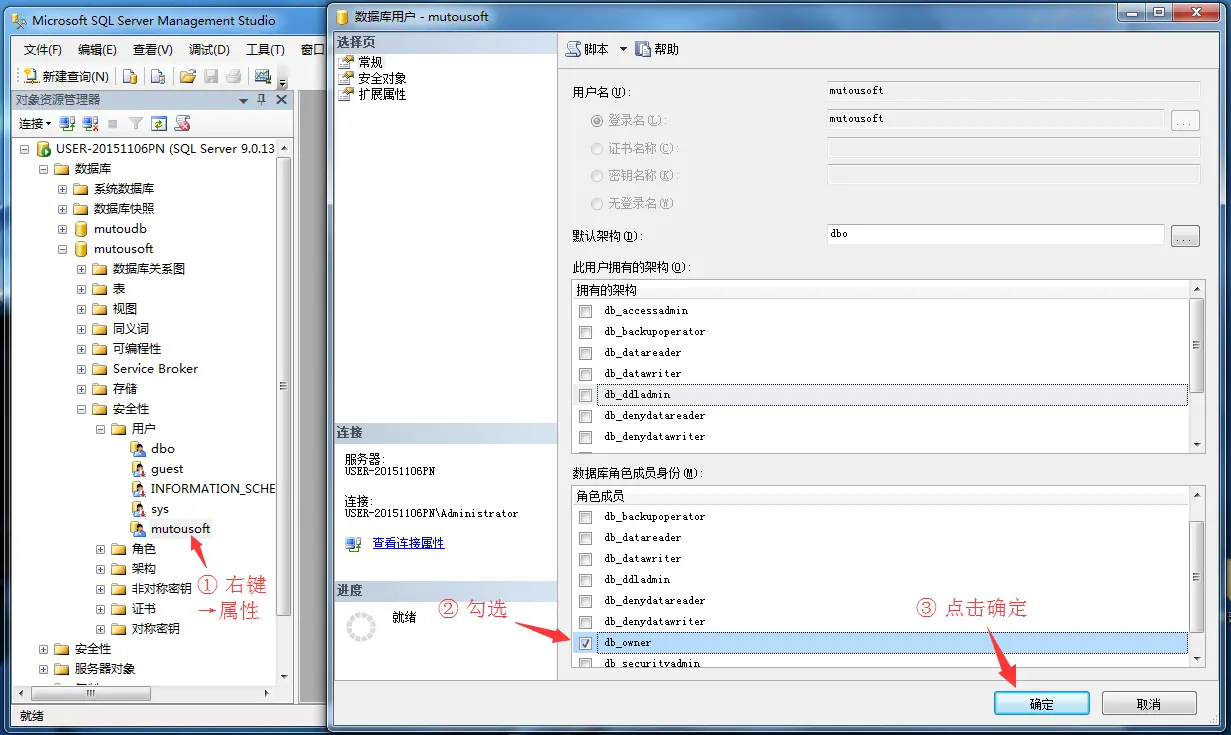Expand the 视图 folder node

(81, 308)
